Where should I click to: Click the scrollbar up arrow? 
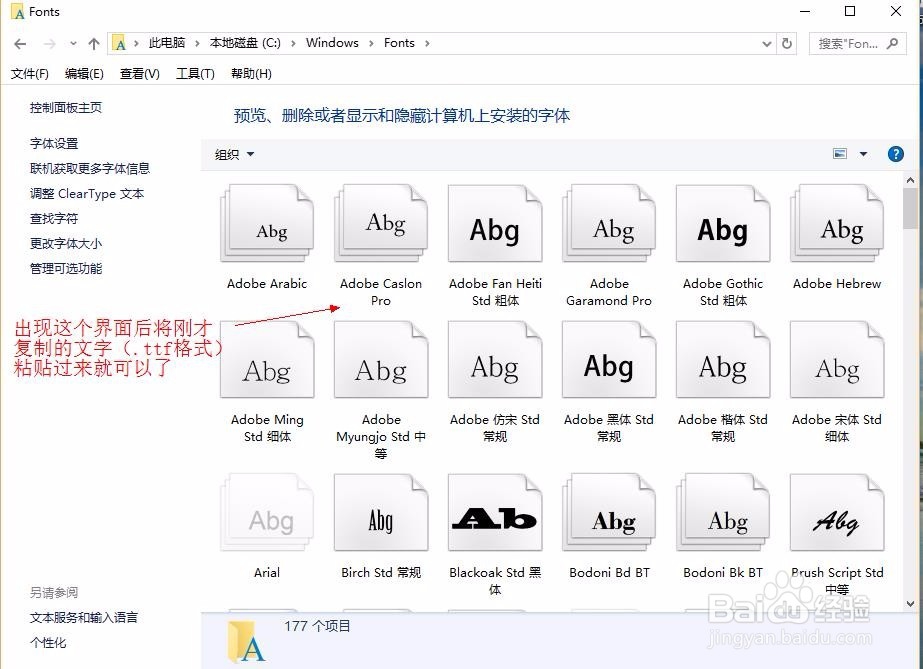pos(911,180)
